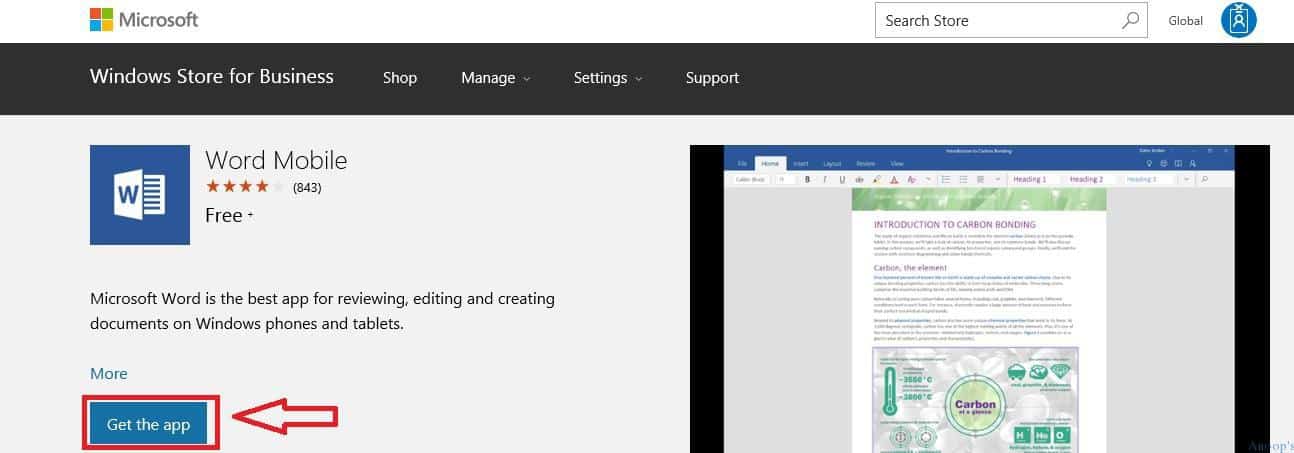
Task: Open the Support menu item
Action: (x=712, y=78)
